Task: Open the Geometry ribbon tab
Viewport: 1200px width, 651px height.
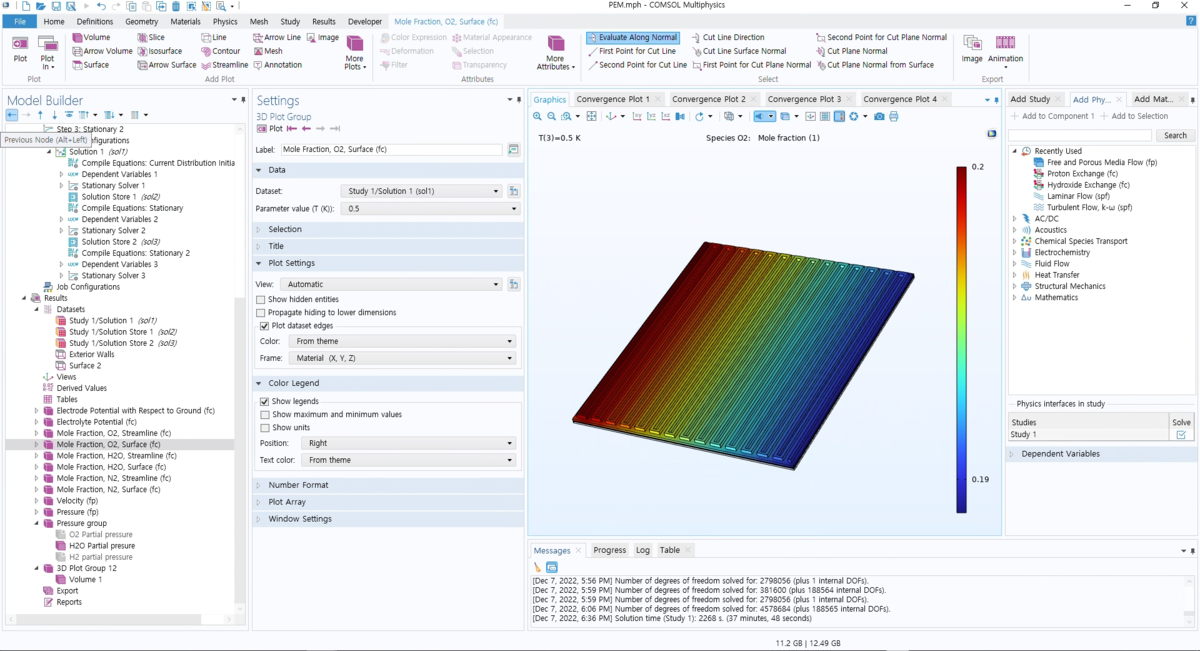Action: [141, 21]
